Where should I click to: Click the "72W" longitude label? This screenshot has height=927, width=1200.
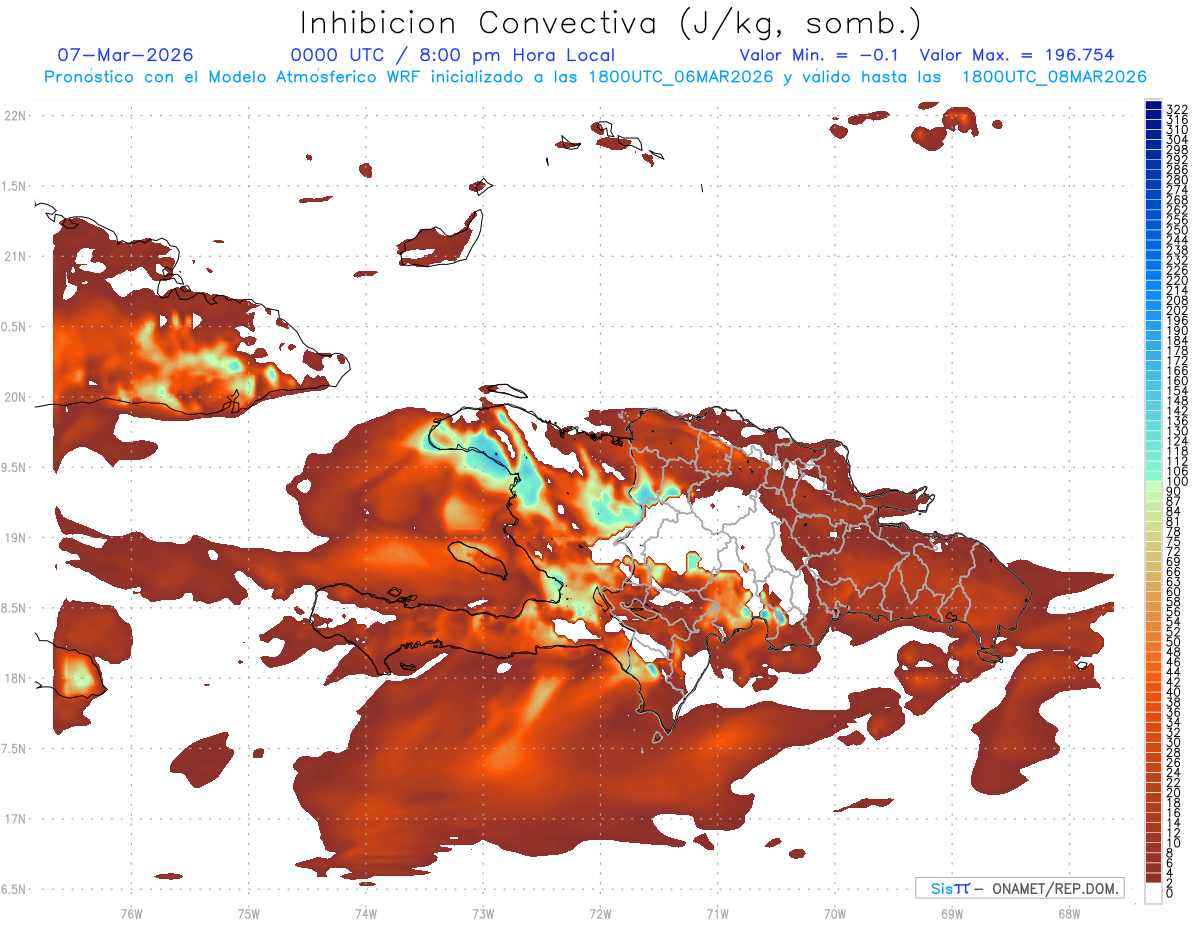[600, 914]
